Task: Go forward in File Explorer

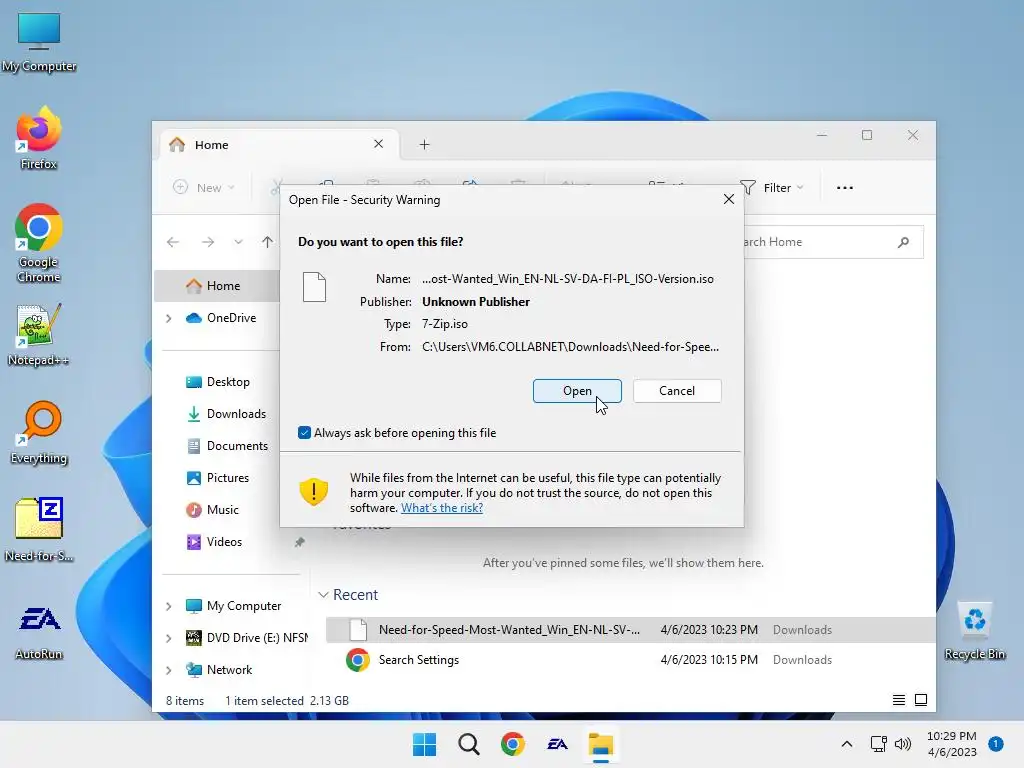Action: click(x=208, y=242)
